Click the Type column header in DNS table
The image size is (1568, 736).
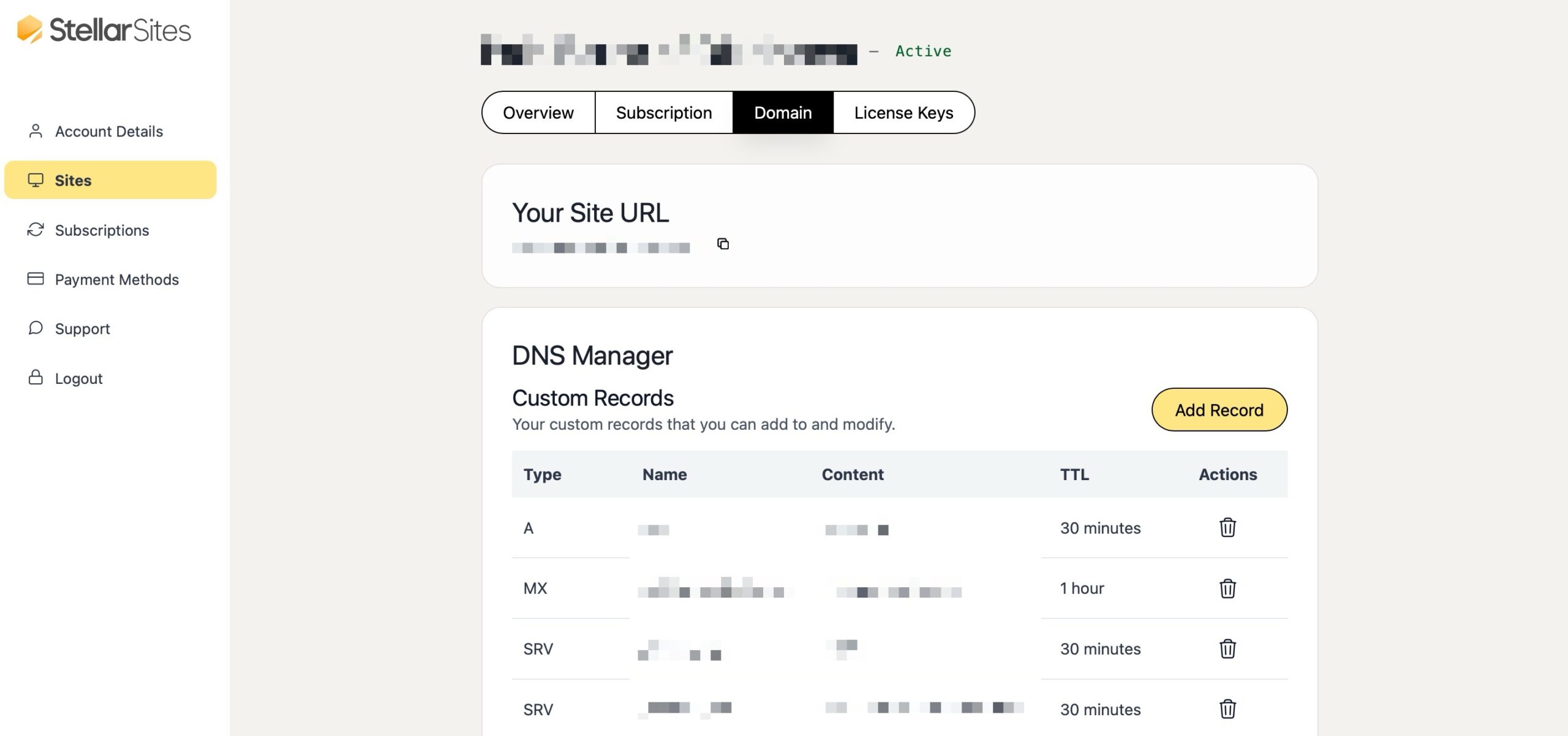[x=541, y=474]
